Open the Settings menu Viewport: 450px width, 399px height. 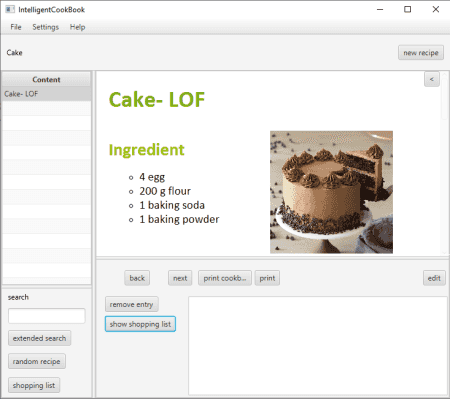pos(45,27)
